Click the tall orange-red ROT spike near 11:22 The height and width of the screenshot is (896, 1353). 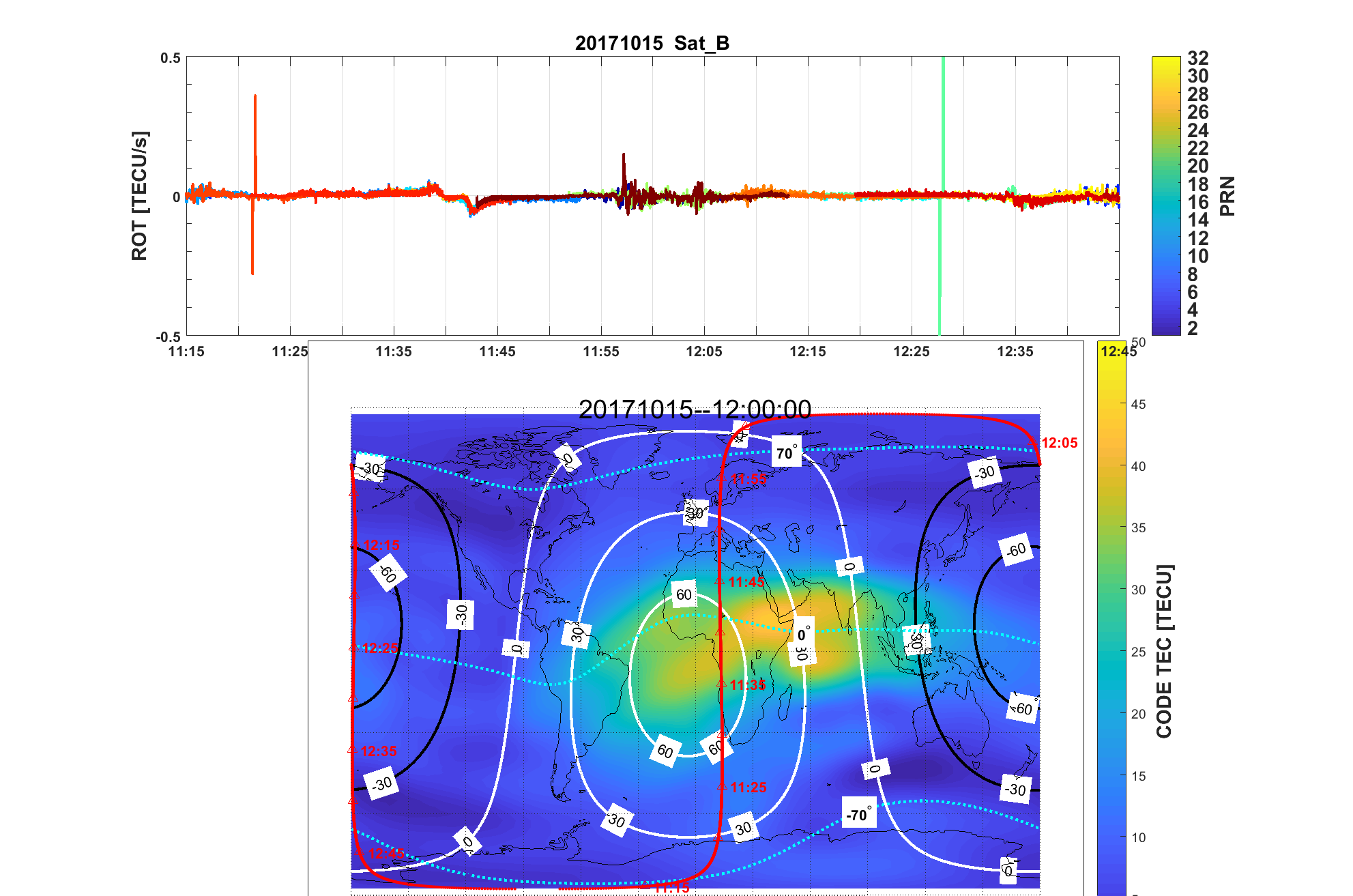point(254,184)
